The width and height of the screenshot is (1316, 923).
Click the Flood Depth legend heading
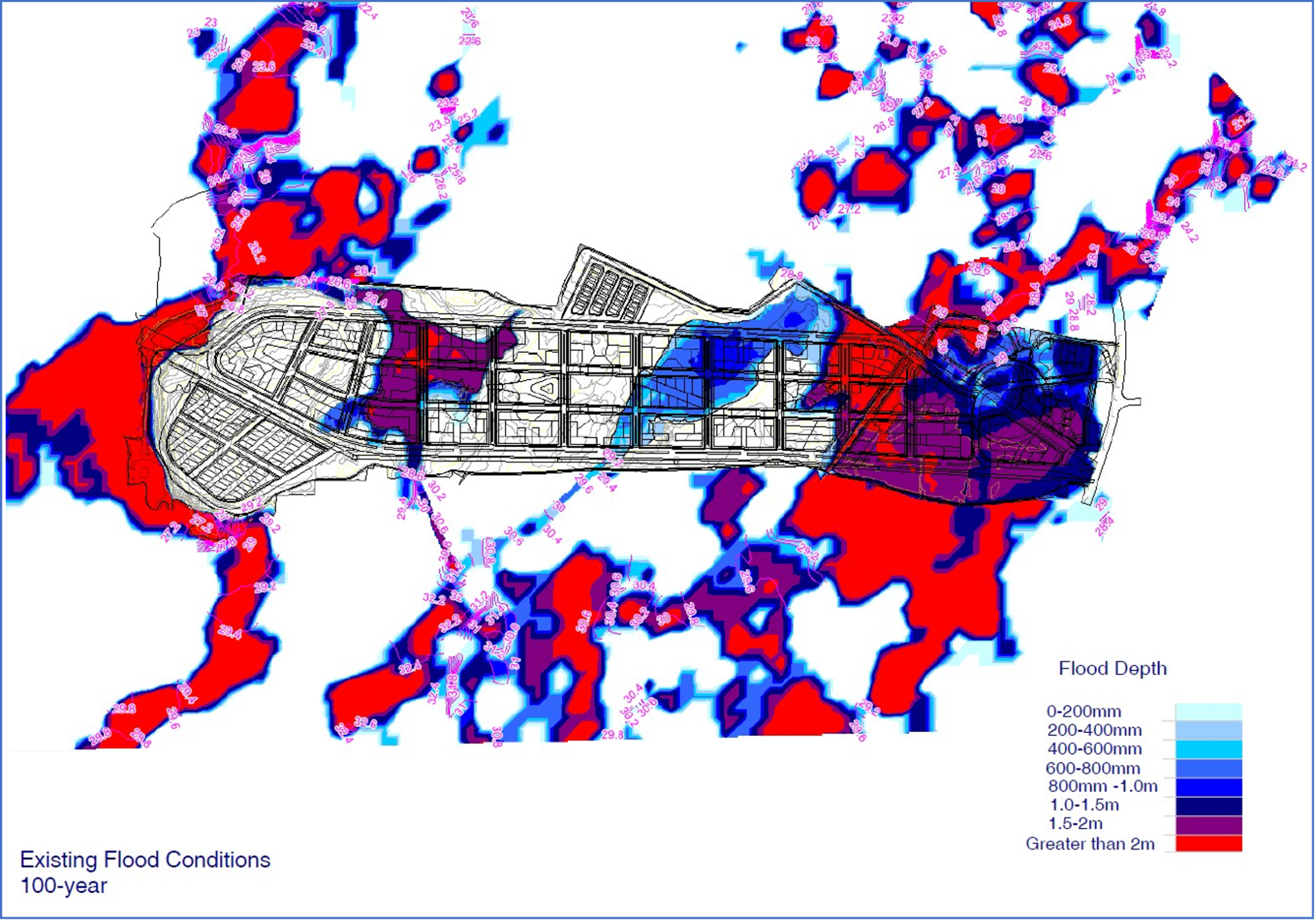1112,669
